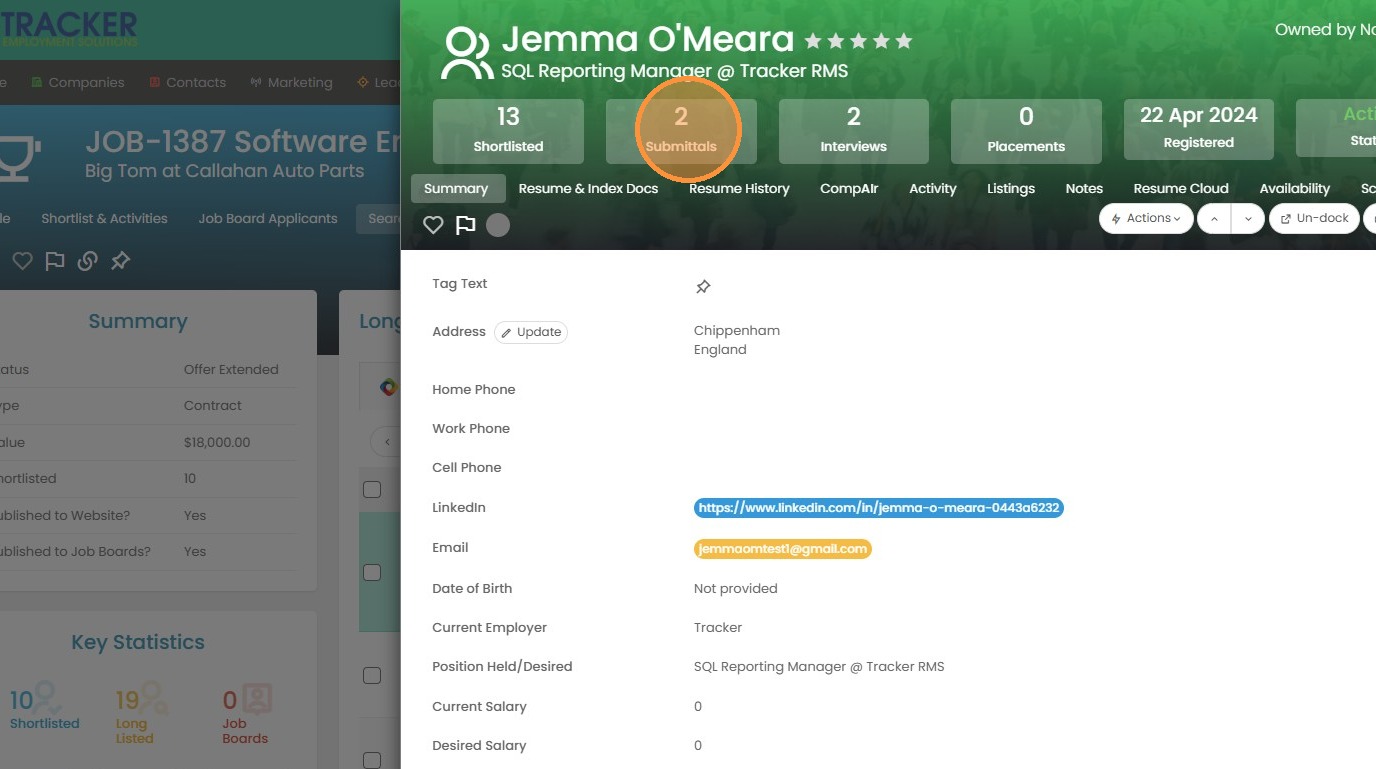The width and height of the screenshot is (1376, 769).
Task: Select the Summary tab on the candidate record
Action: tap(456, 188)
